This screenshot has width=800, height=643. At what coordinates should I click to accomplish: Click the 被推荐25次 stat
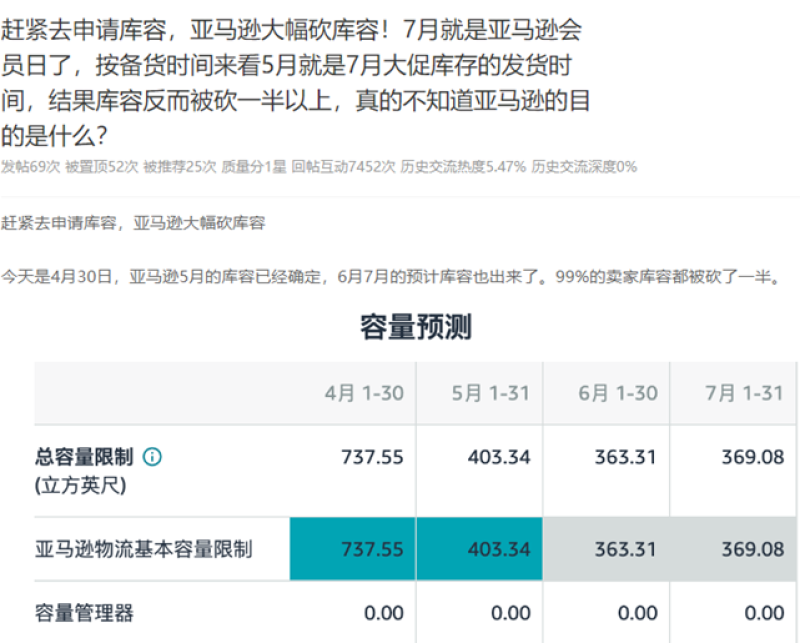(x=179, y=167)
